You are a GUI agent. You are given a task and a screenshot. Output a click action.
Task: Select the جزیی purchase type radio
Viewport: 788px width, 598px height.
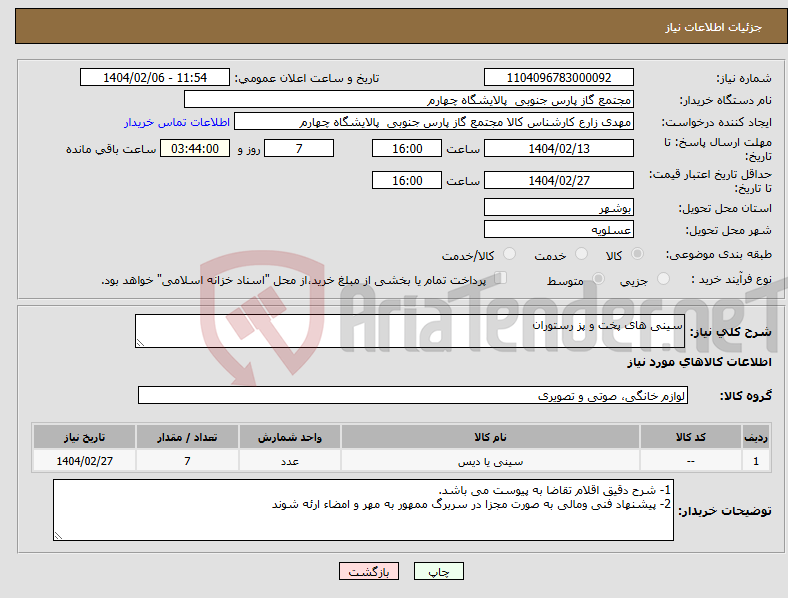[663, 279]
